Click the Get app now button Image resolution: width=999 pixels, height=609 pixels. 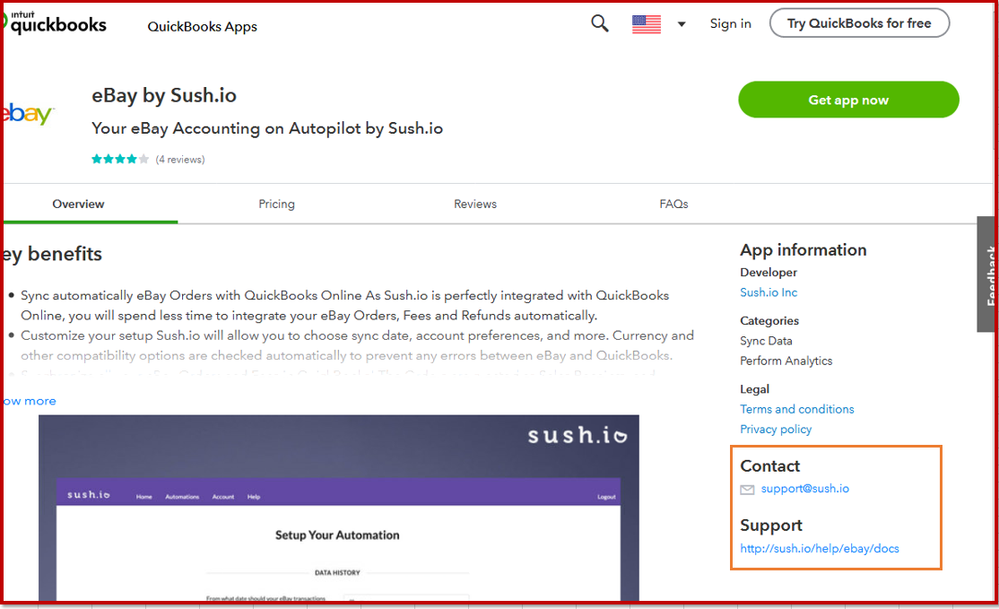click(848, 100)
